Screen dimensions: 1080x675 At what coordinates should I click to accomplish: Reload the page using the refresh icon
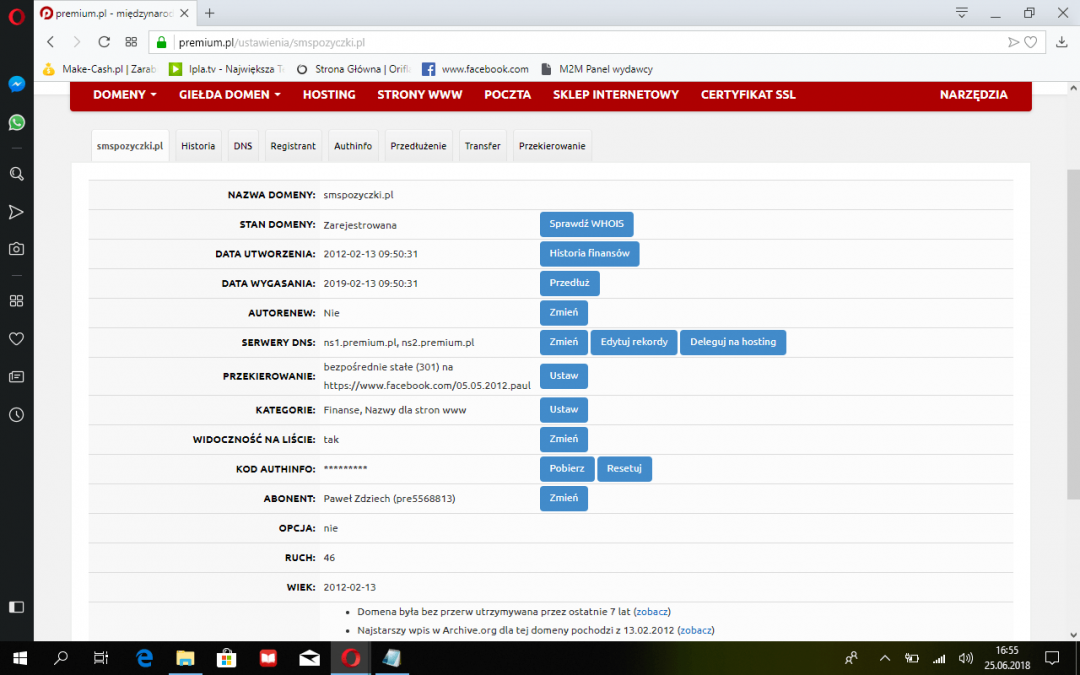click(104, 42)
